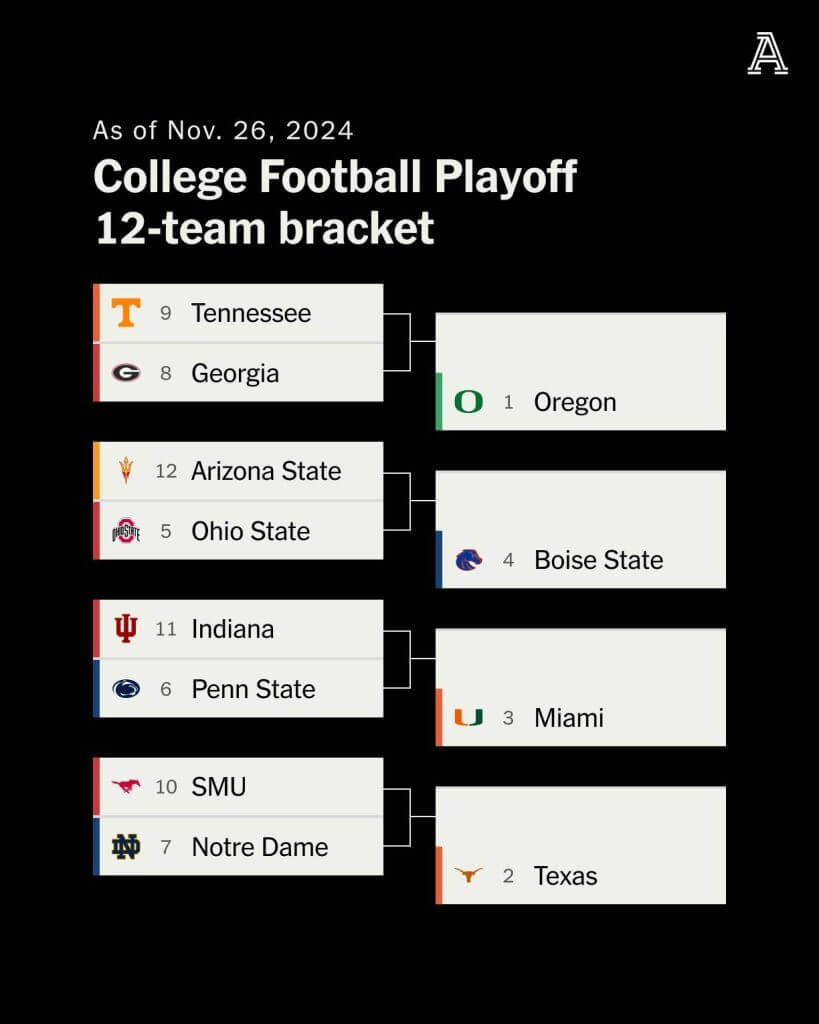Click the Oregon O logo
819x1024 pixels.
click(x=468, y=402)
